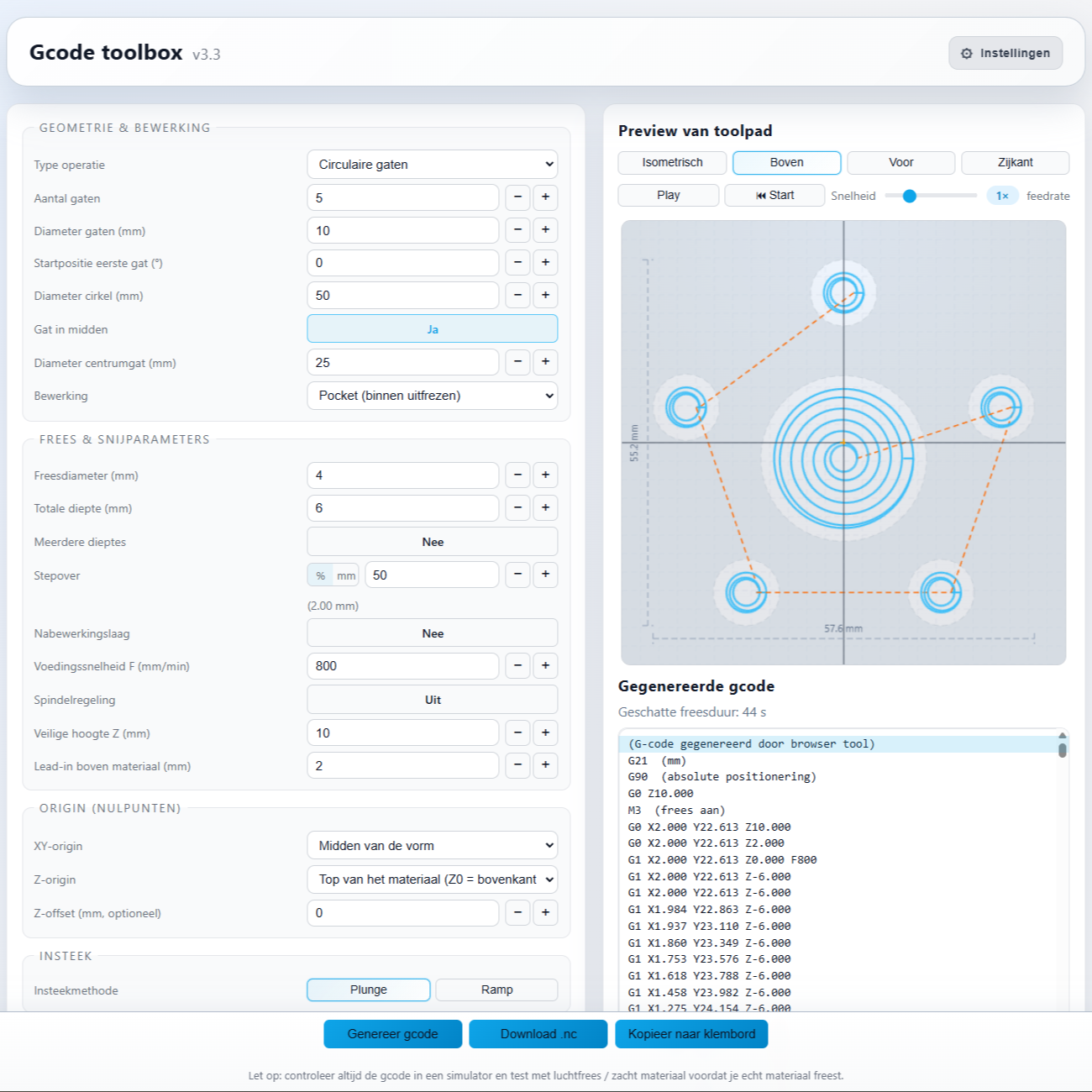Click Kopieer naar klembord button
Screen dimensions: 1092x1092
tap(691, 1034)
